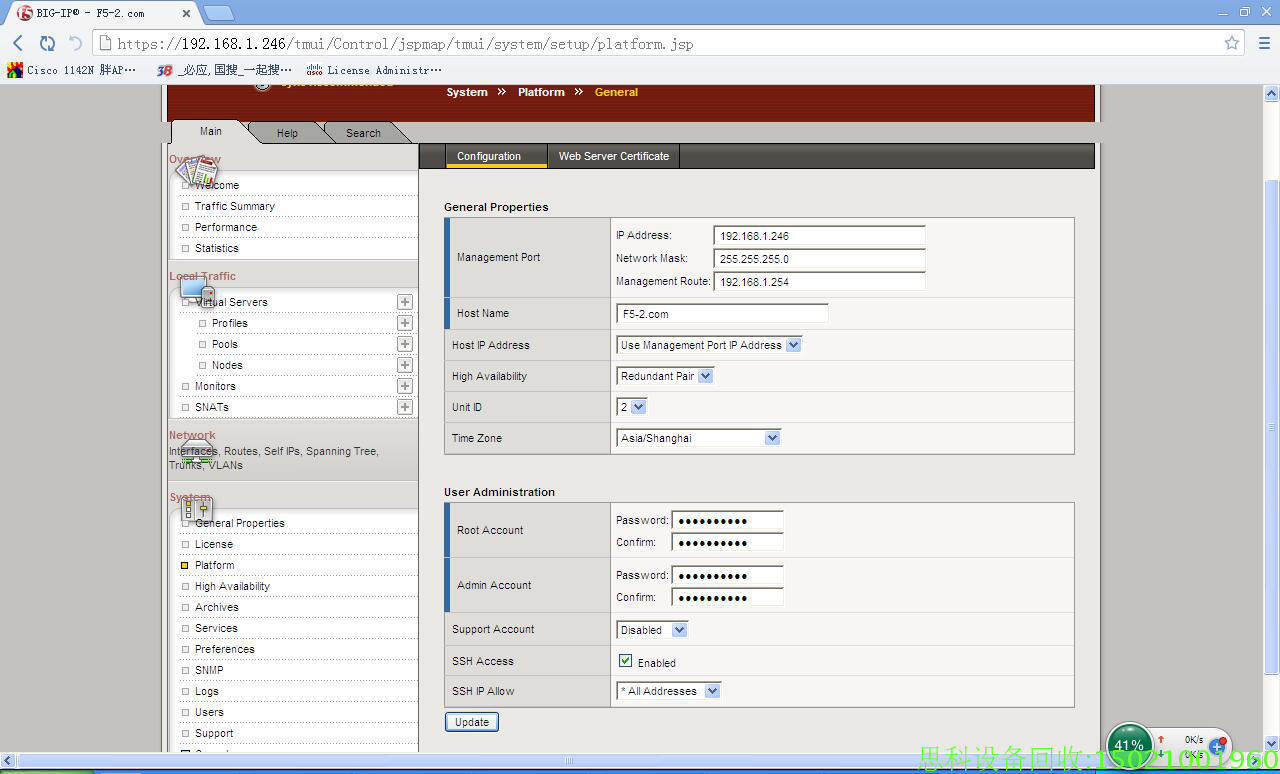Image resolution: width=1280 pixels, height=774 pixels.
Task: Open the Preferences link
Action: 225,649
